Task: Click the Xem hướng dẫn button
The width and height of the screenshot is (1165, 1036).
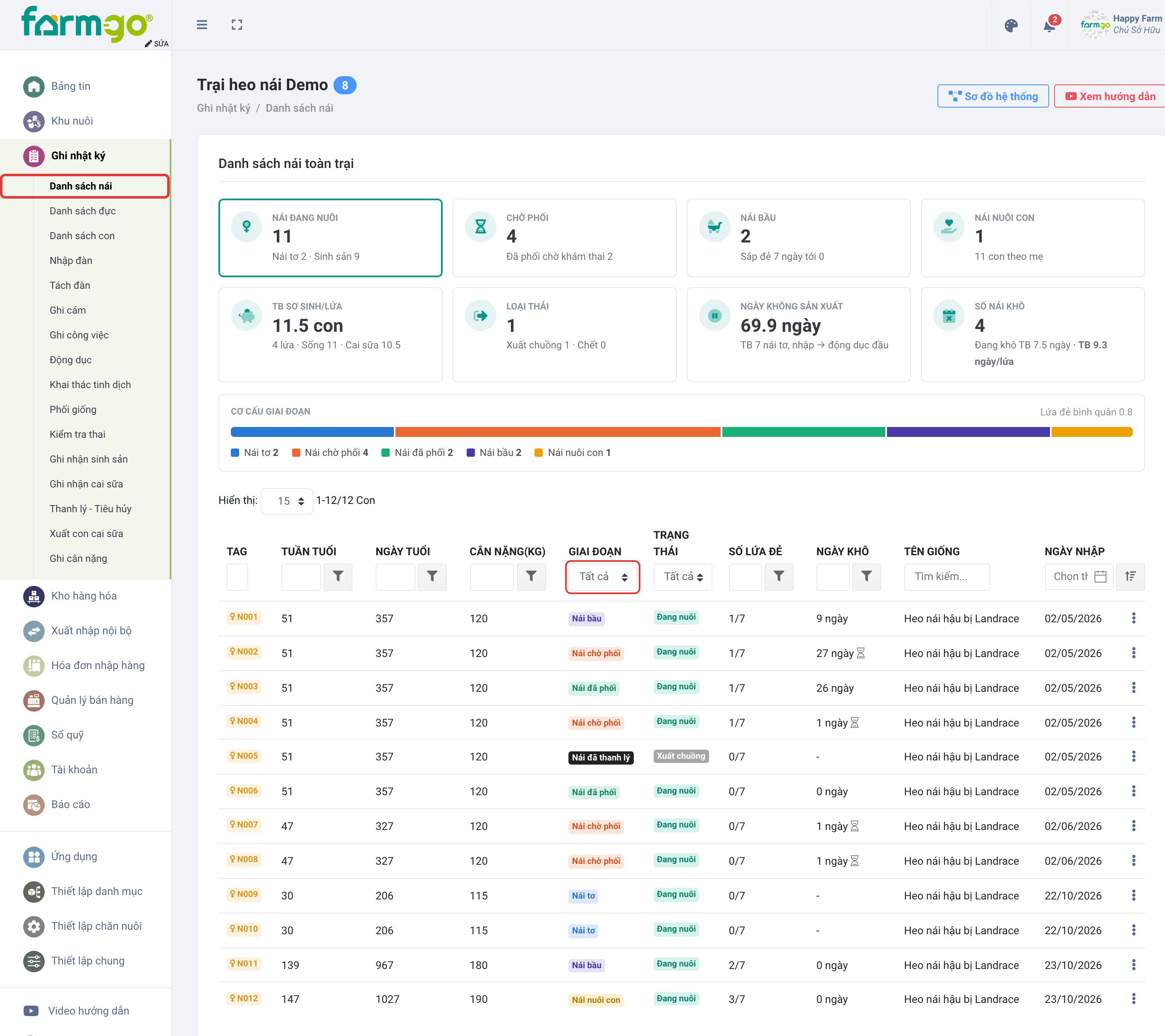Action: [1110, 96]
